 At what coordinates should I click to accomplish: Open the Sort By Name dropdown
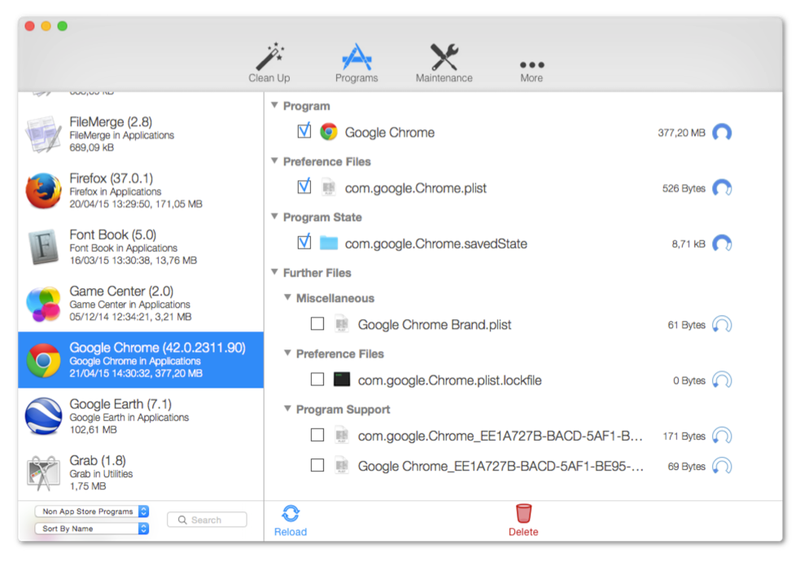click(92, 529)
